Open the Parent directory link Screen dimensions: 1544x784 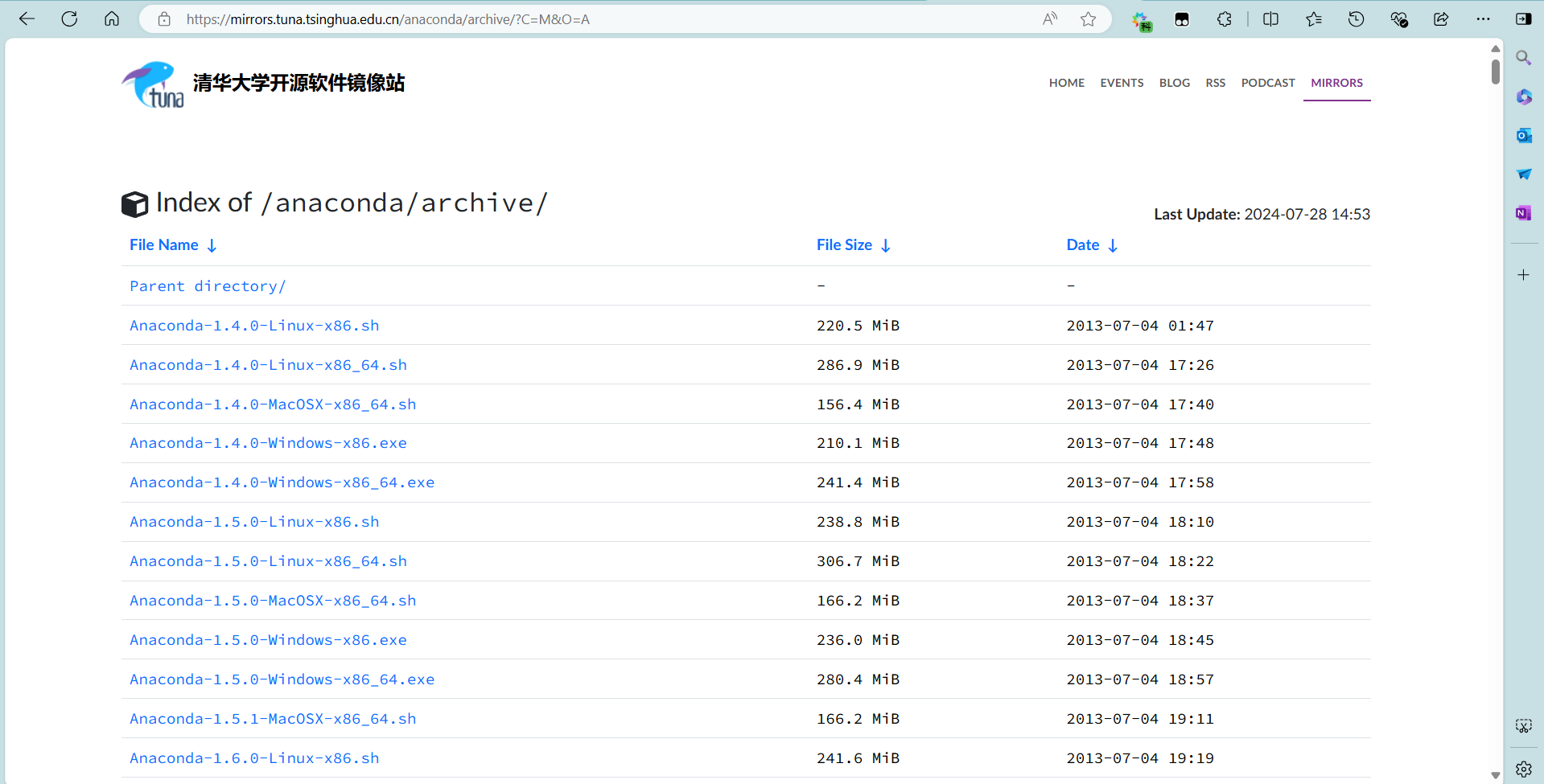click(x=208, y=286)
